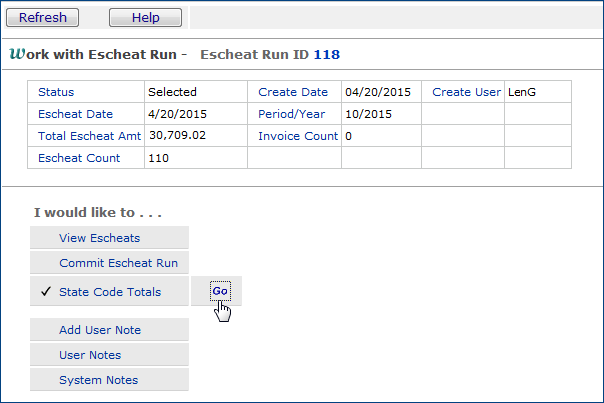604x403 pixels.
Task: Click the Create Date field label
Action: (293, 92)
